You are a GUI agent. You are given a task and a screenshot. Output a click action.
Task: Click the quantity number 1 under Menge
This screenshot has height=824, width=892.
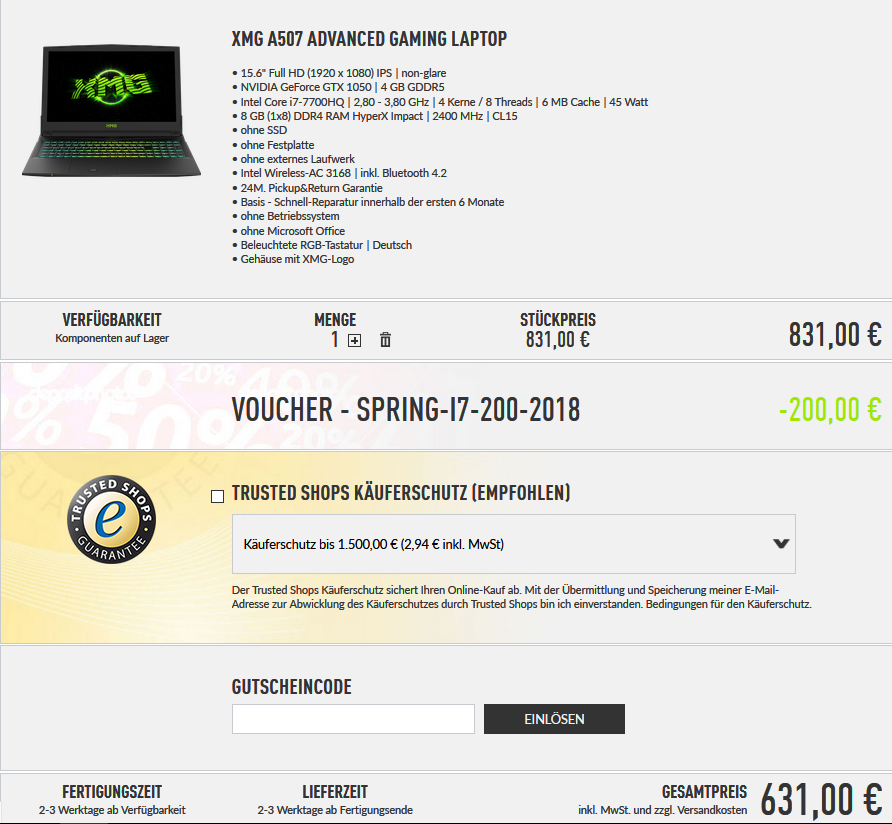coord(335,340)
